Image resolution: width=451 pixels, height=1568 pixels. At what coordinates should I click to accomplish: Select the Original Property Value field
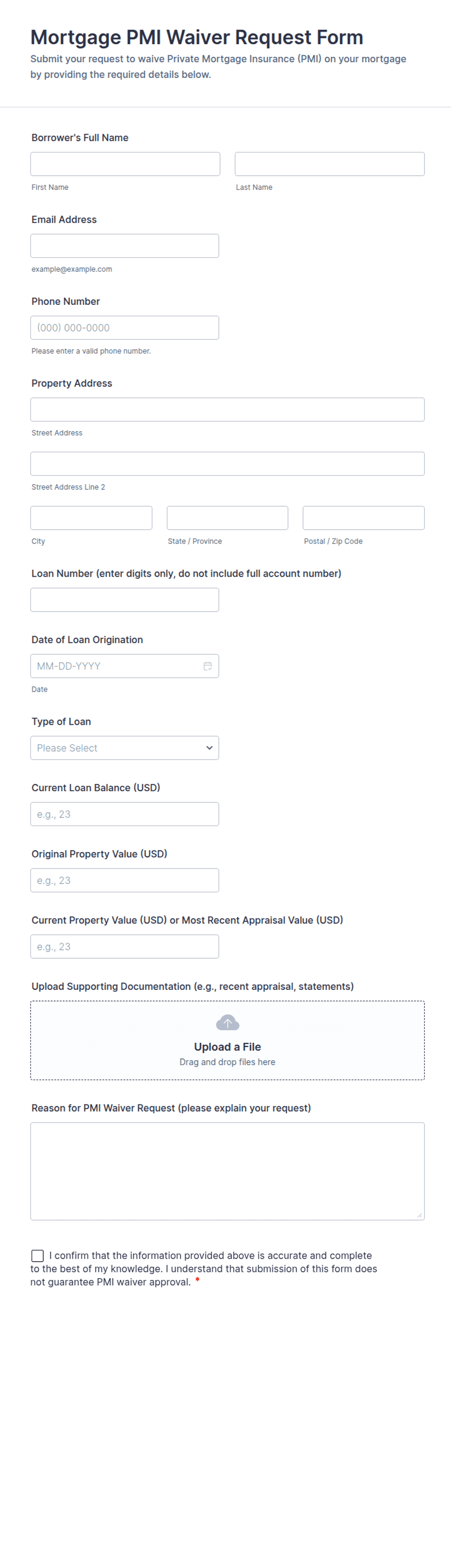(125, 880)
